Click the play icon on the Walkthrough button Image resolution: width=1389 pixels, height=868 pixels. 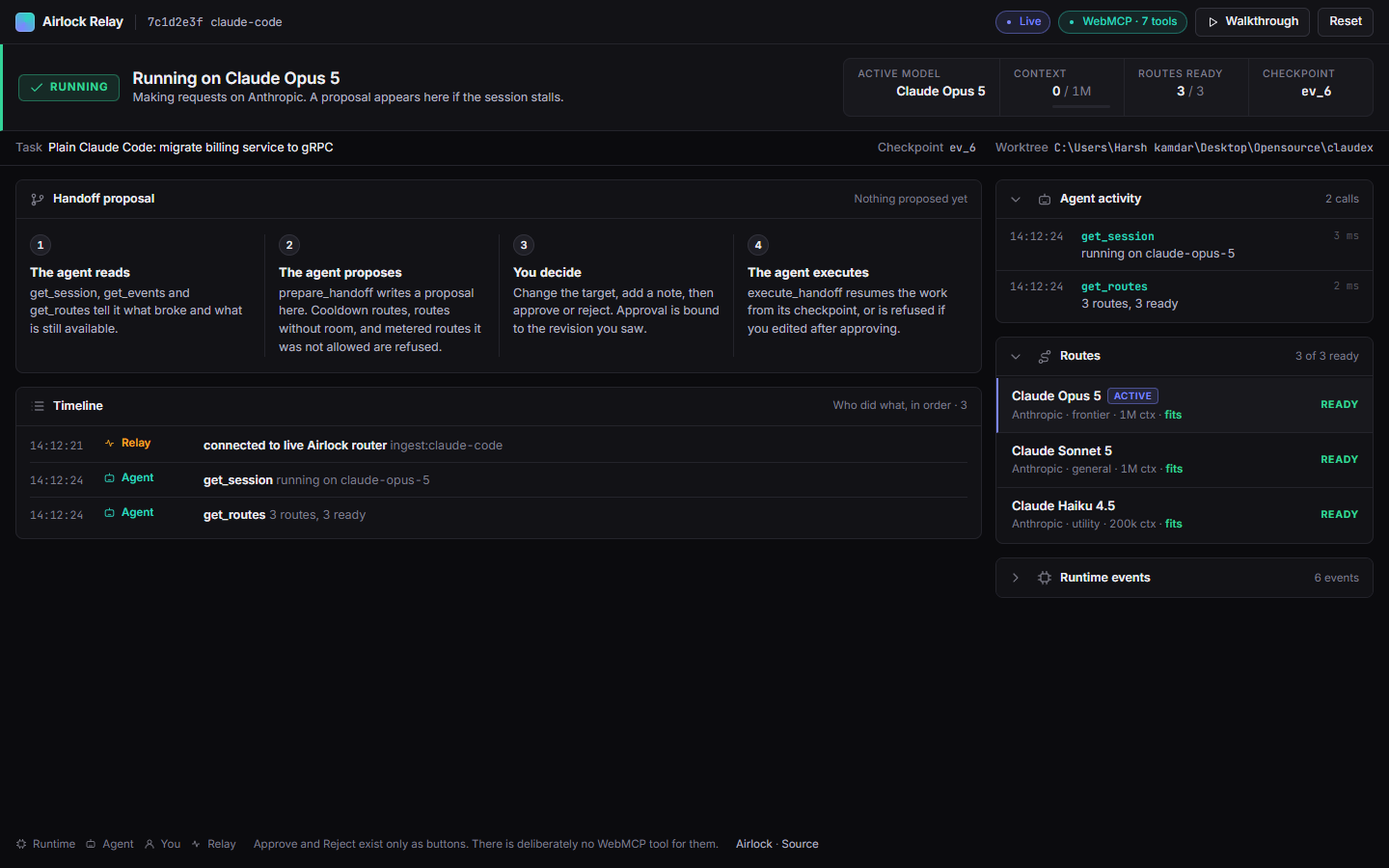[1213, 22]
